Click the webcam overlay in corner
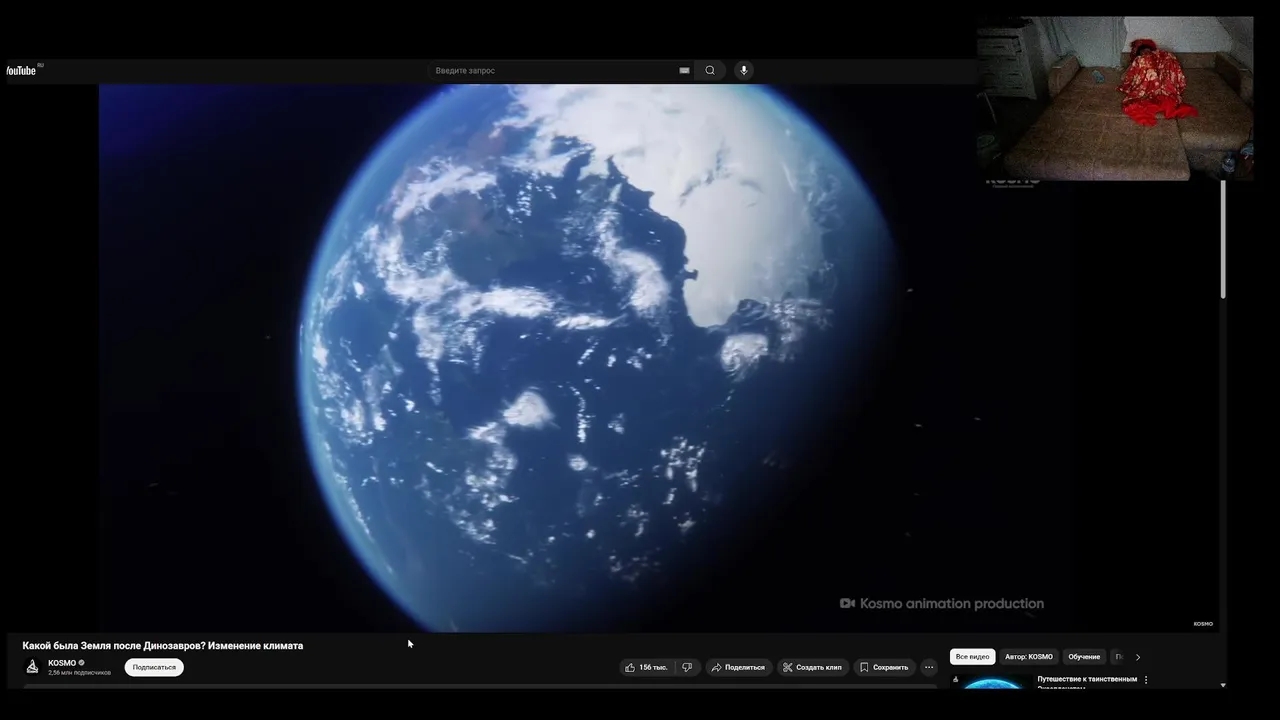Image resolution: width=1280 pixels, height=720 pixels. (x=1115, y=98)
